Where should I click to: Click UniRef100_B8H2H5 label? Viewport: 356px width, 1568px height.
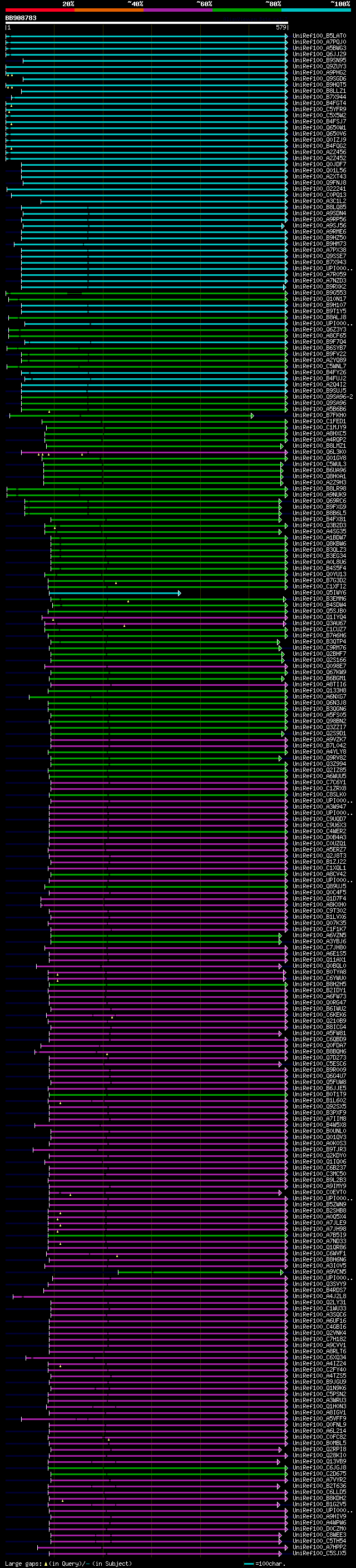319,985
